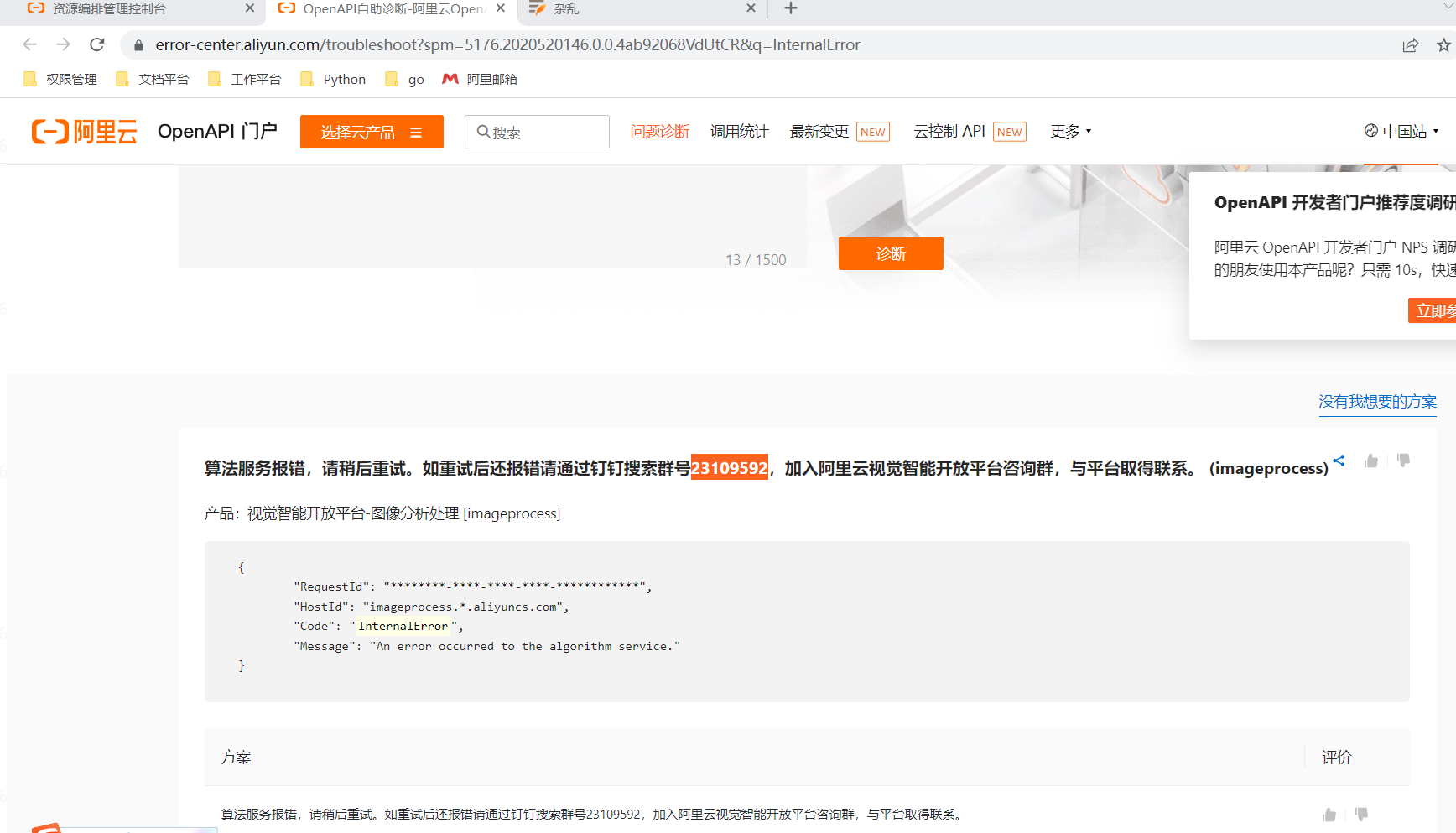This screenshot has height=833, width=1456.
Task: Share the error result via share icon
Action: tap(1339, 461)
